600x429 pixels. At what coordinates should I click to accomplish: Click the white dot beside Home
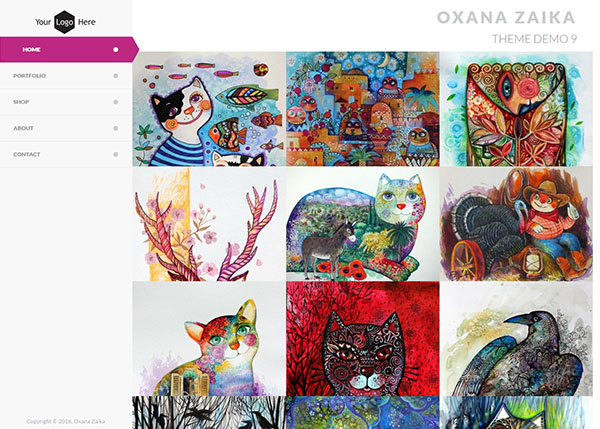click(116, 49)
